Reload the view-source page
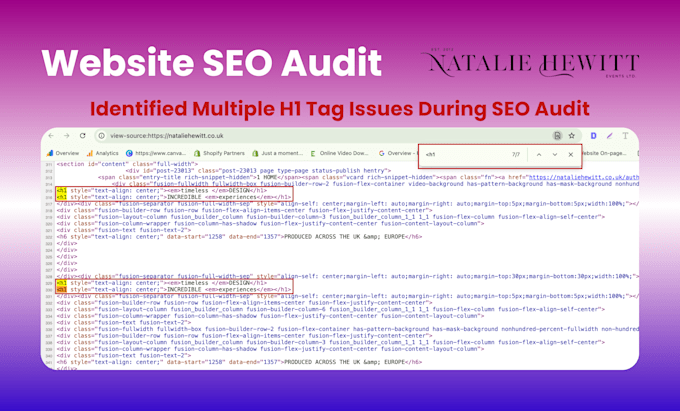This screenshot has height=411, width=680. pyautogui.click(x=82, y=136)
